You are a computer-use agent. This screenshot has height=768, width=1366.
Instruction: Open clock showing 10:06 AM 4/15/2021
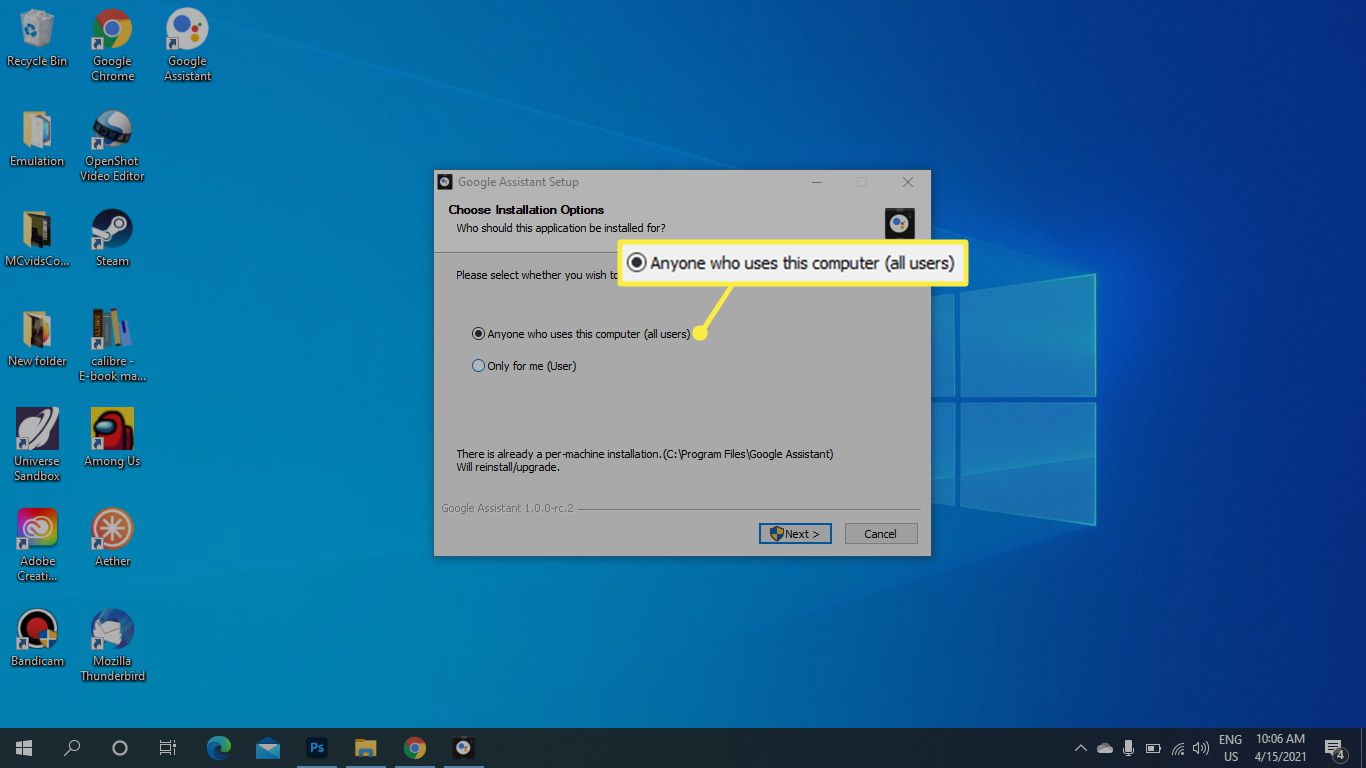tap(1281, 748)
